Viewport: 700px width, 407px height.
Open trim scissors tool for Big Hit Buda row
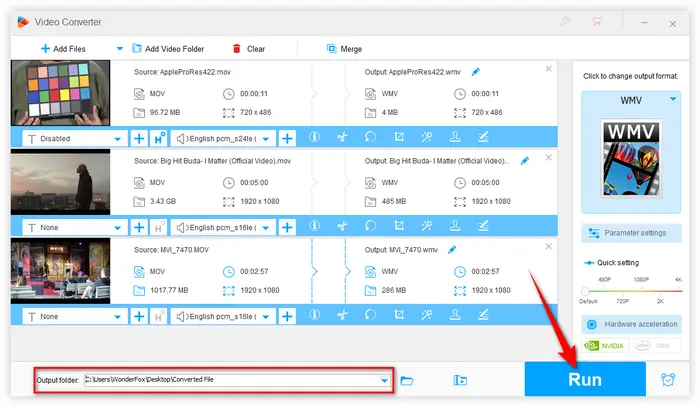(x=342, y=226)
